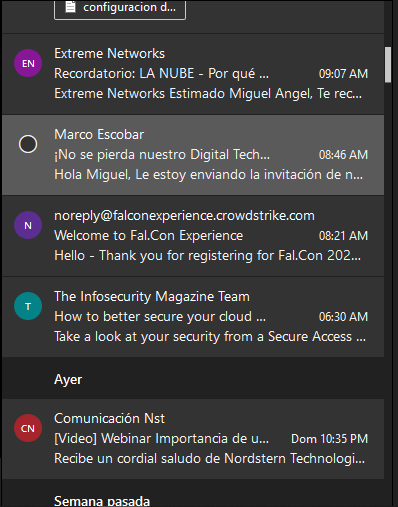Image resolution: width=398 pixels, height=507 pixels.
Task: Click the sender name Marco Escobar
Action: point(99,135)
